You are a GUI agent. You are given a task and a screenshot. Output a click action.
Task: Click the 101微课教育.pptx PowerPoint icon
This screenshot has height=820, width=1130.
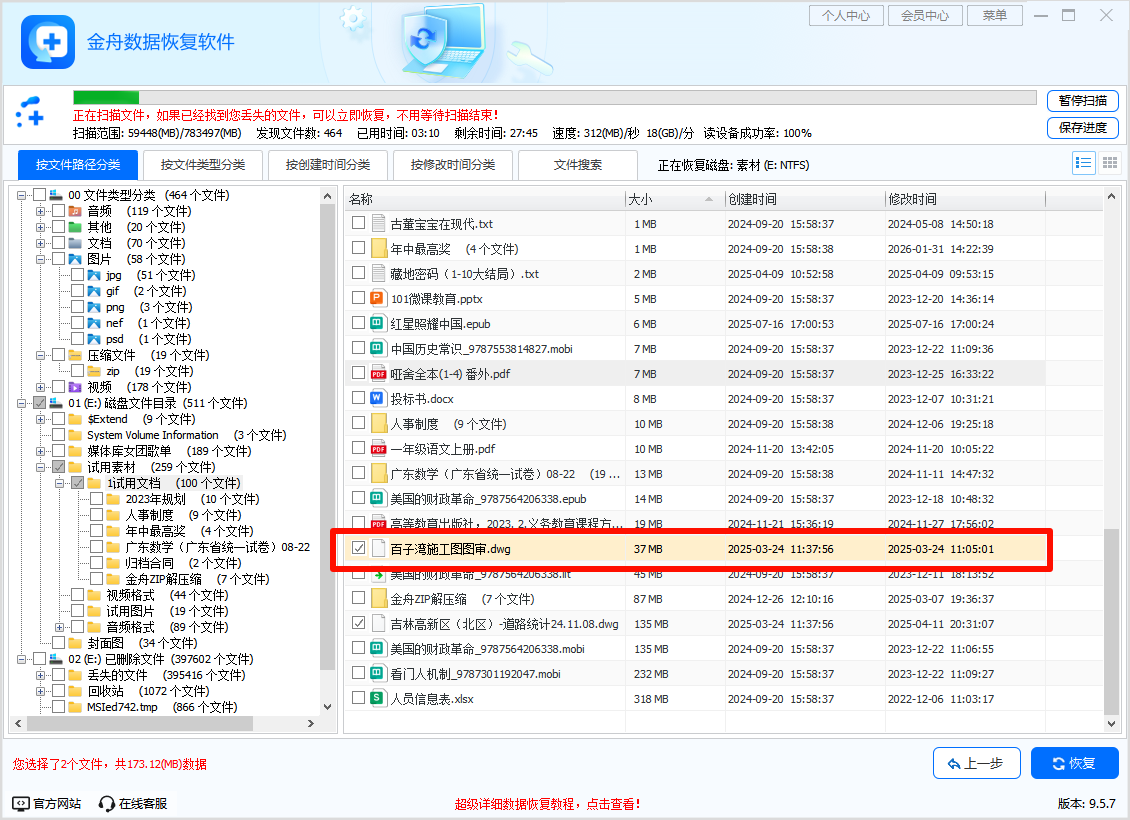coord(377,298)
